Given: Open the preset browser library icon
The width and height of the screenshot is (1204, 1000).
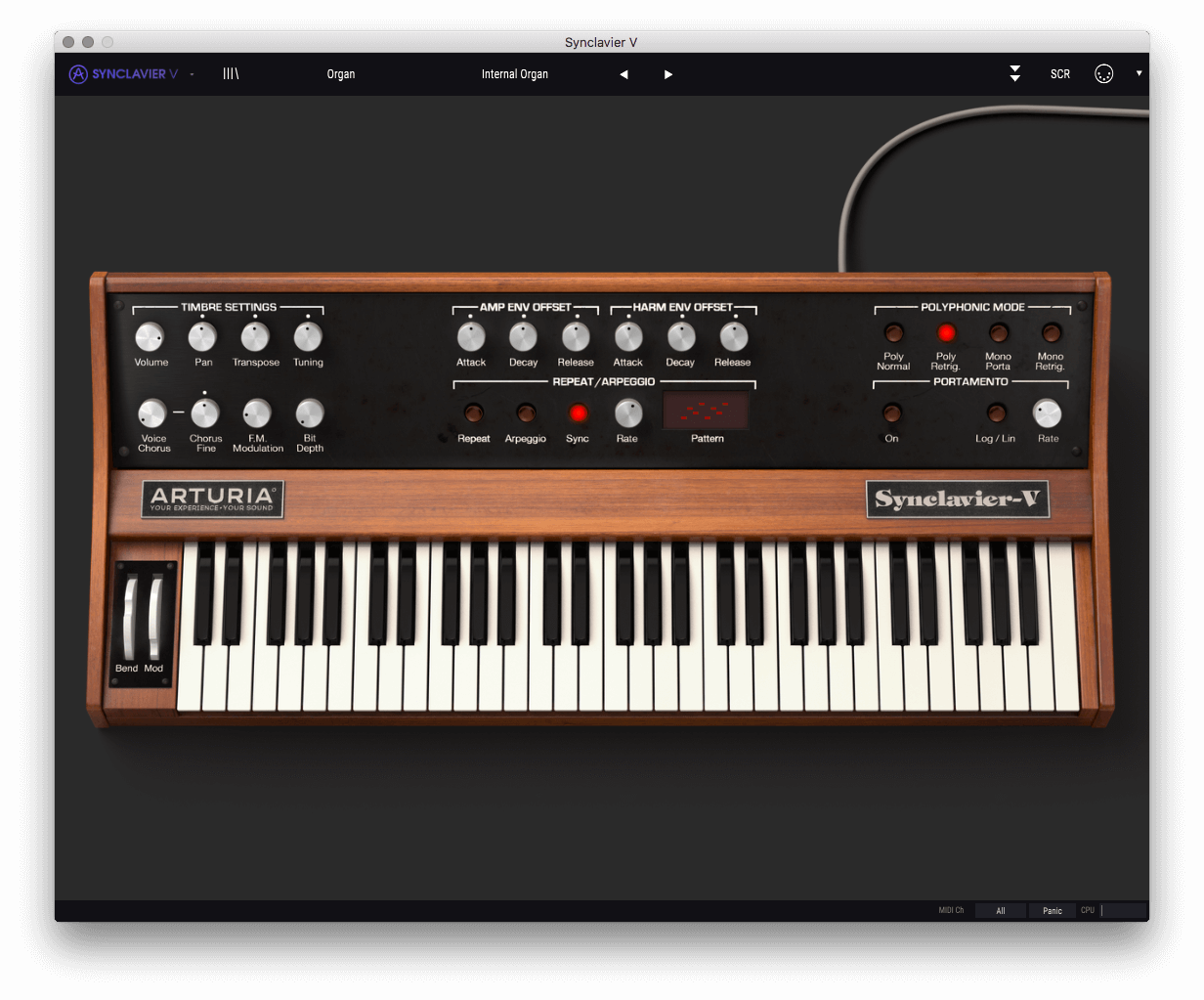Looking at the screenshot, I should pyautogui.click(x=231, y=74).
